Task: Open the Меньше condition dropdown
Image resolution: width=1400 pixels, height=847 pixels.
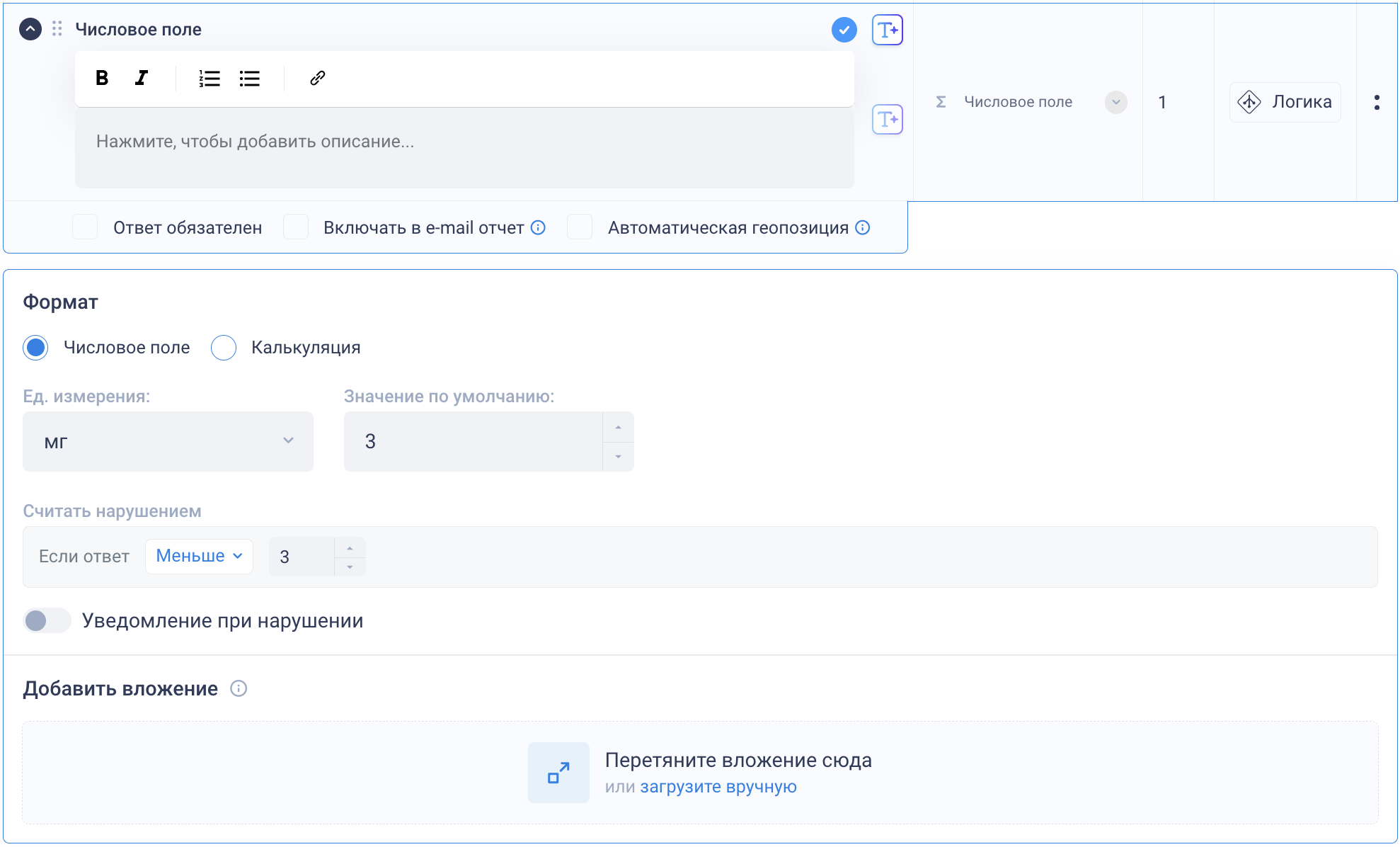Action: [x=199, y=556]
